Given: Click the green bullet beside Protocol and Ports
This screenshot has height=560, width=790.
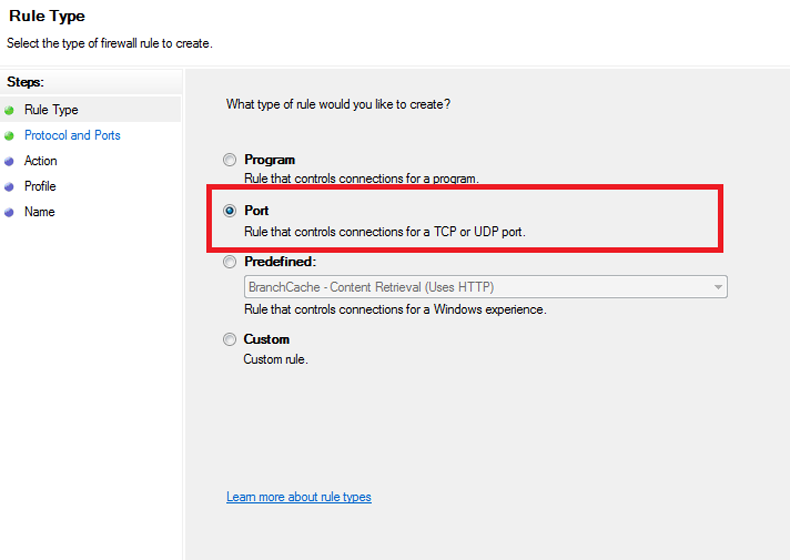Looking at the screenshot, I should pos(10,136).
